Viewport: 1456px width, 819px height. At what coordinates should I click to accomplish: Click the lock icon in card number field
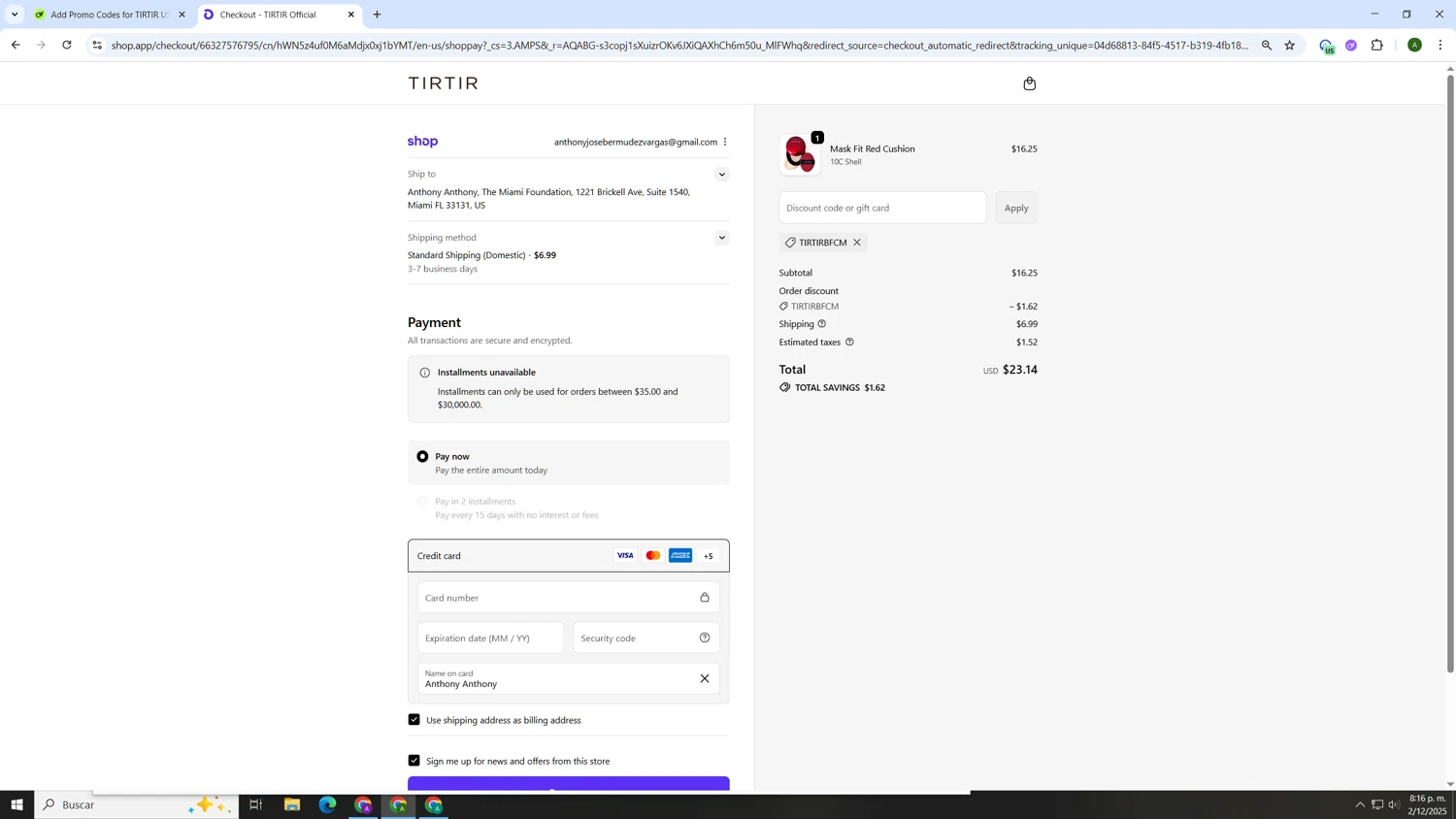[705, 598]
